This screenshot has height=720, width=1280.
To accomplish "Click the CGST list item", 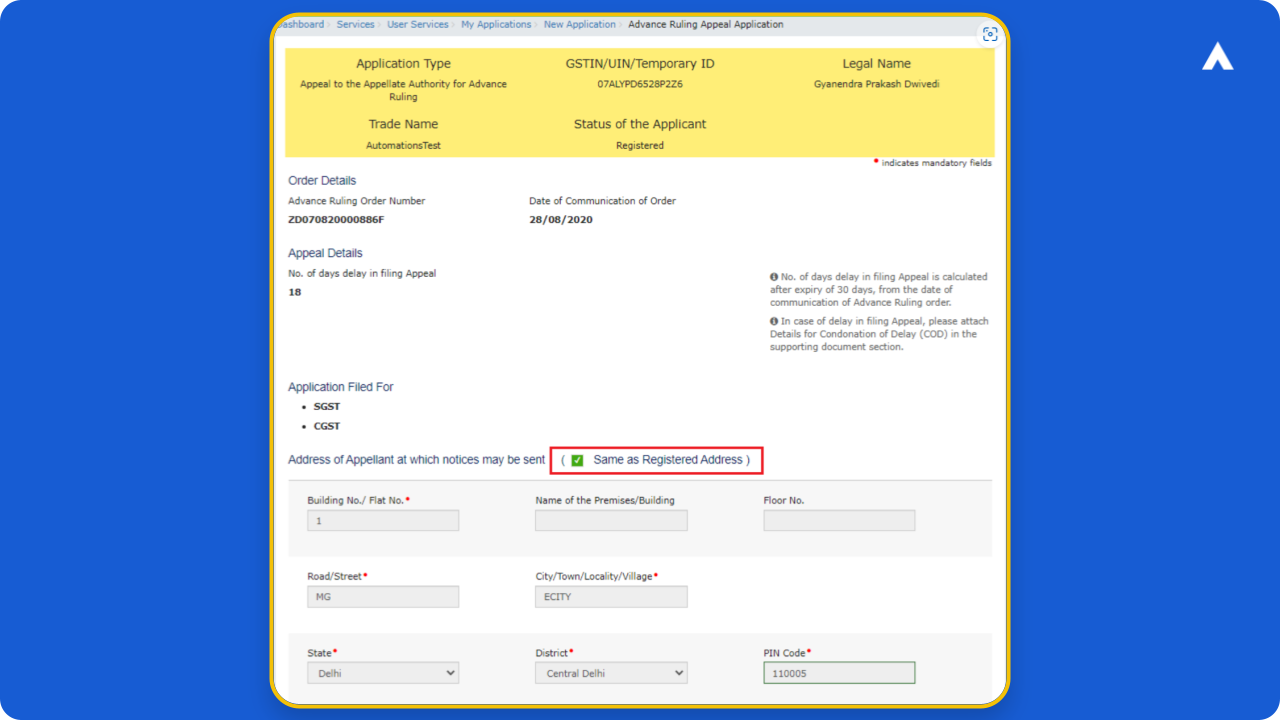I will point(327,426).
